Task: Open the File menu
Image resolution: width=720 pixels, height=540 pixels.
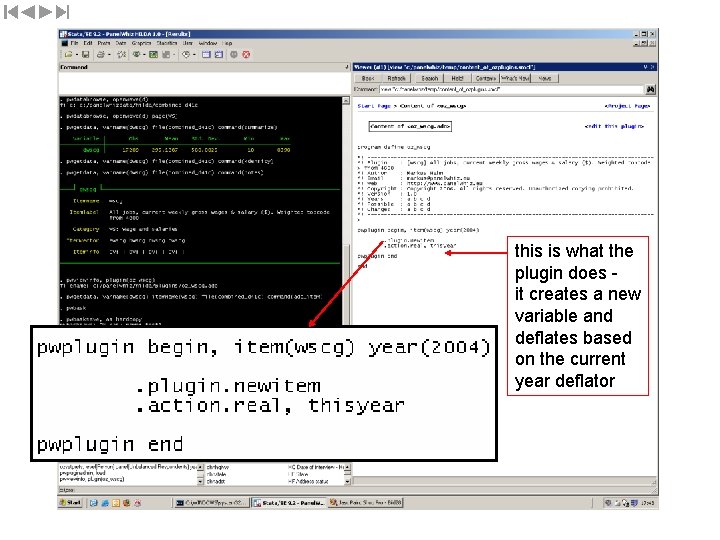Action: click(x=74, y=43)
